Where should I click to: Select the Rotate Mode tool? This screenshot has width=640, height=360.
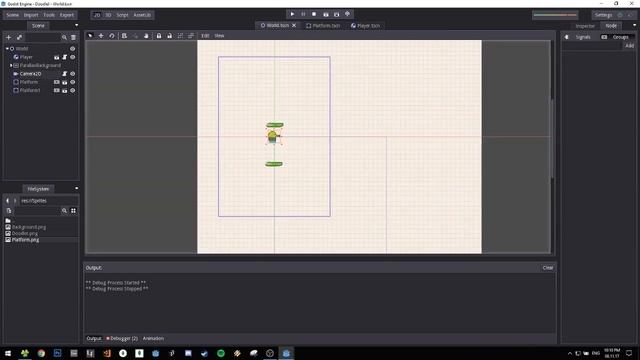(x=111, y=36)
